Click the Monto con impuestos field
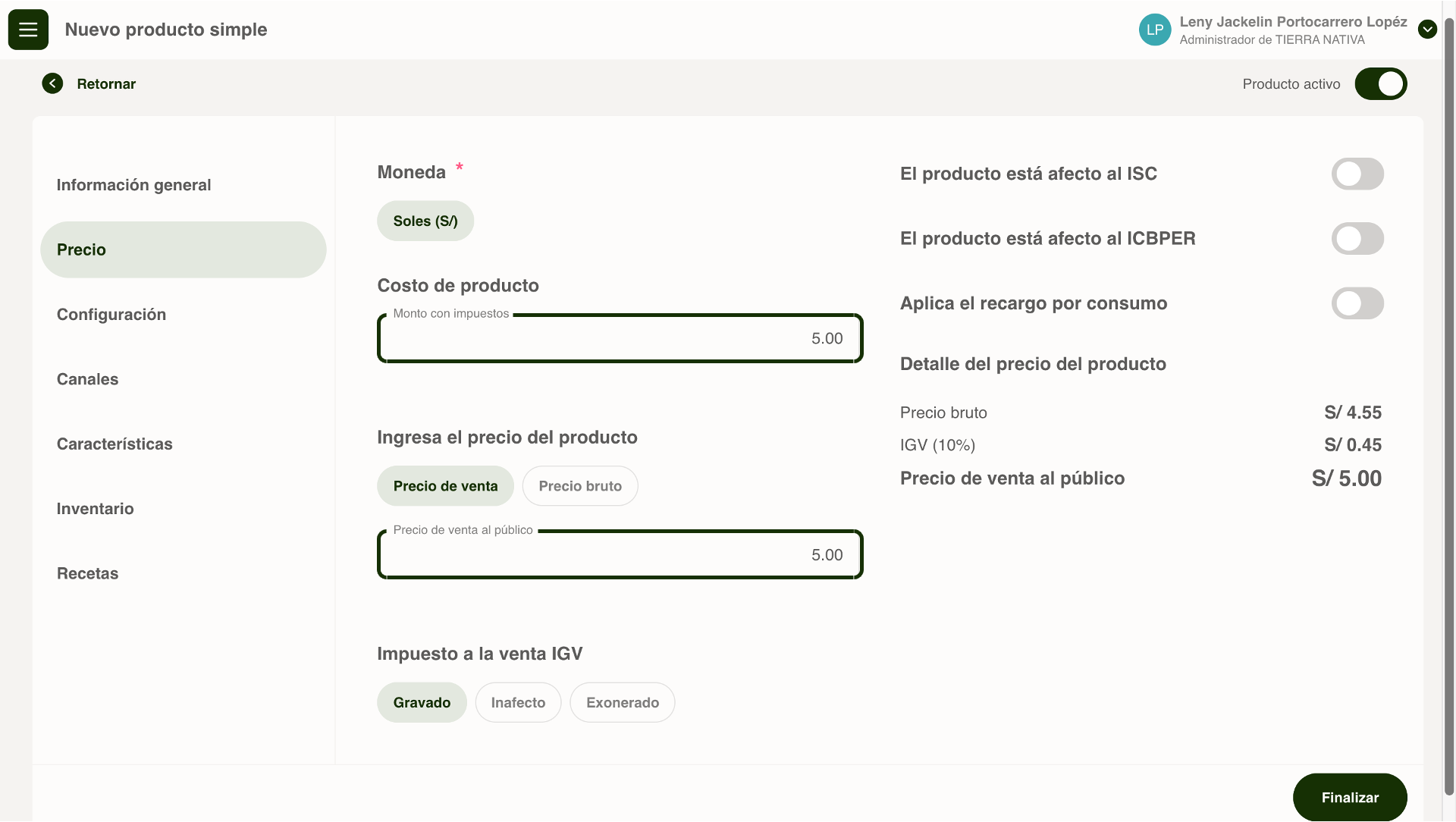The image size is (1456, 822). point(620,338)
